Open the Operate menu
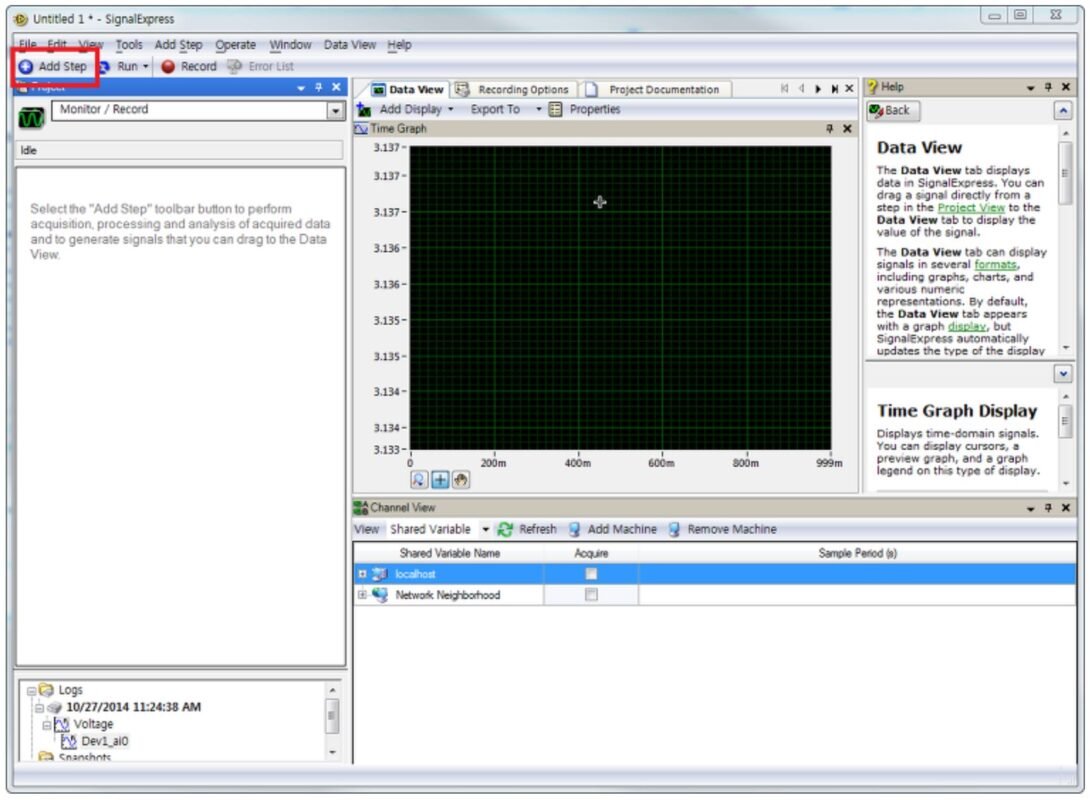 235,45
